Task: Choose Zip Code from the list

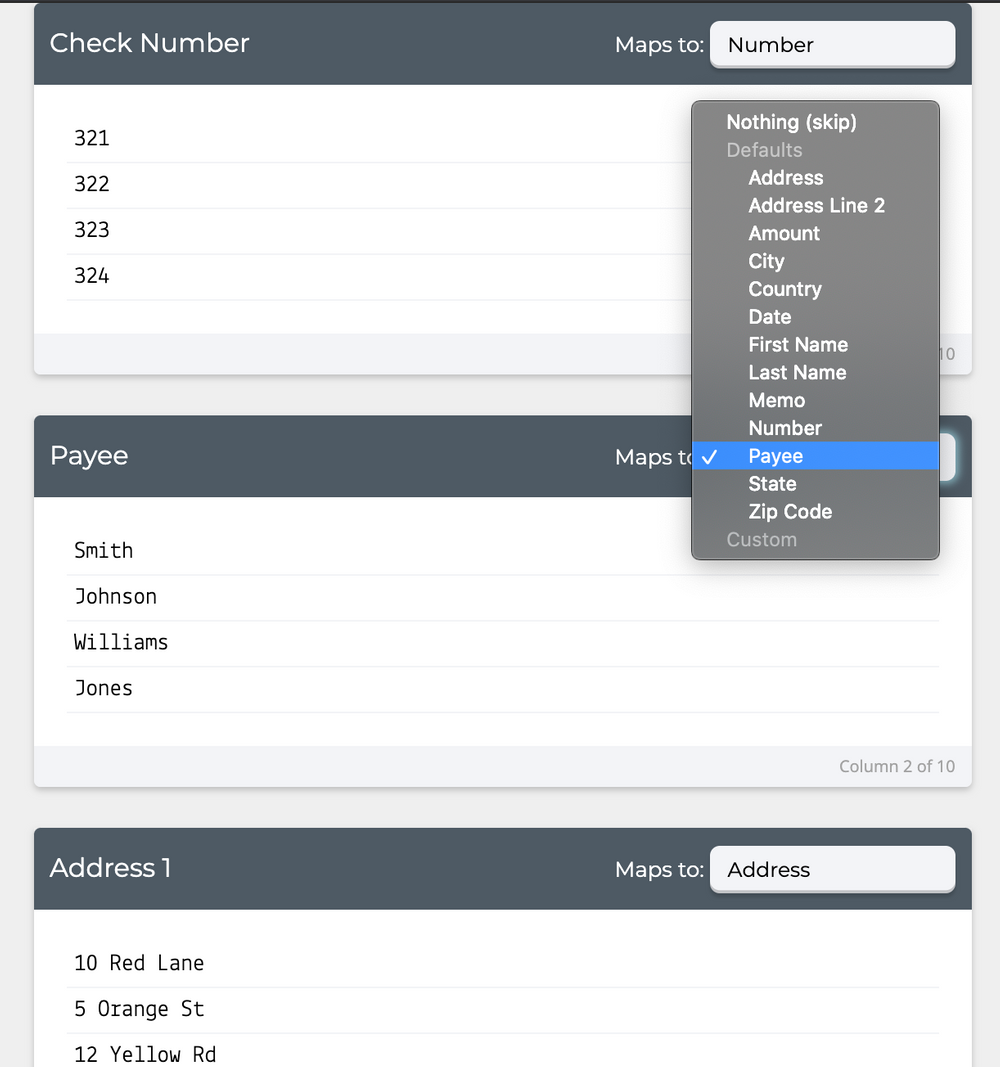Action: coord(790,511)
